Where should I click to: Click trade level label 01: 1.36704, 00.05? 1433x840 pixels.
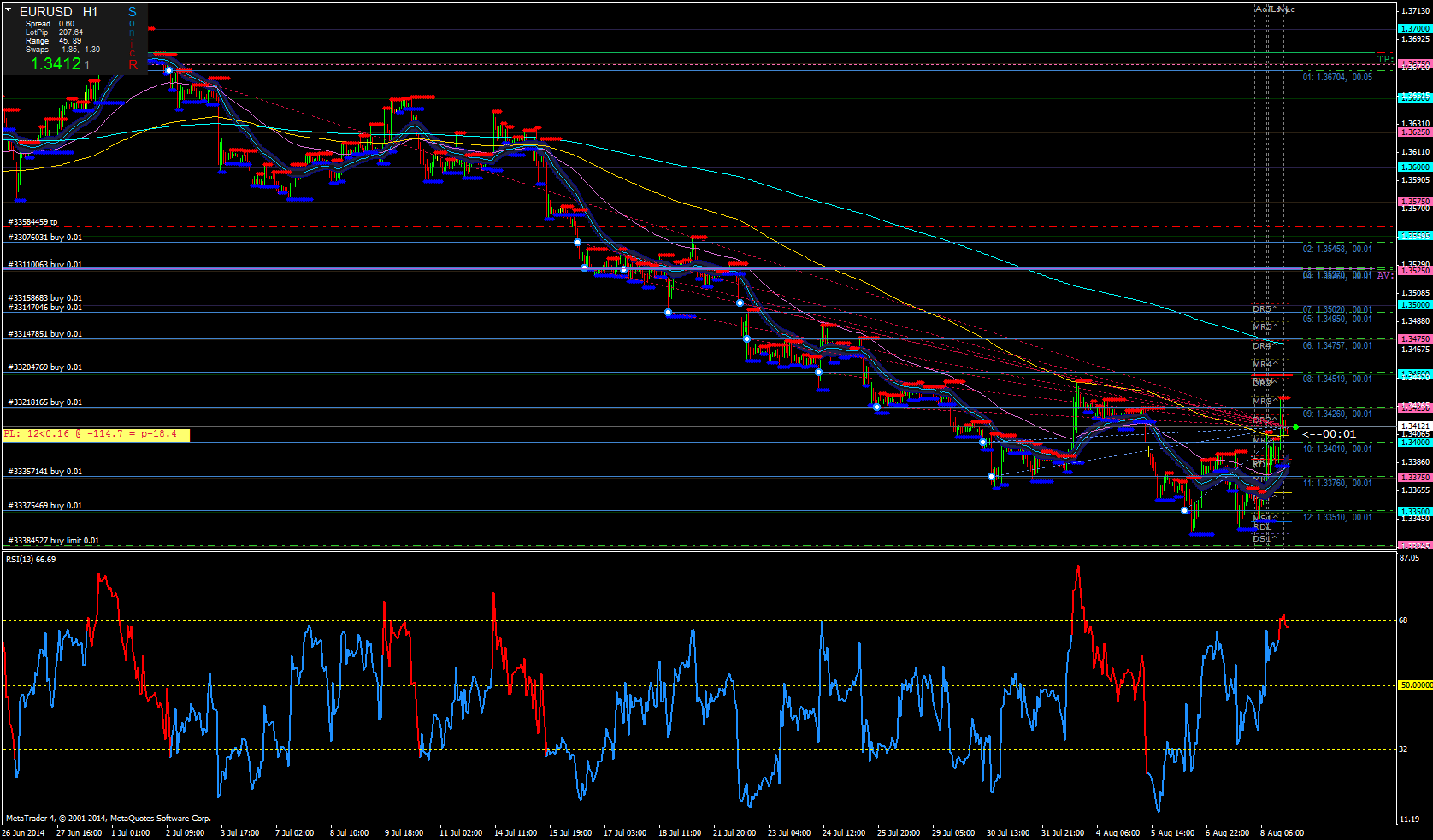[x=1337, y=78]
